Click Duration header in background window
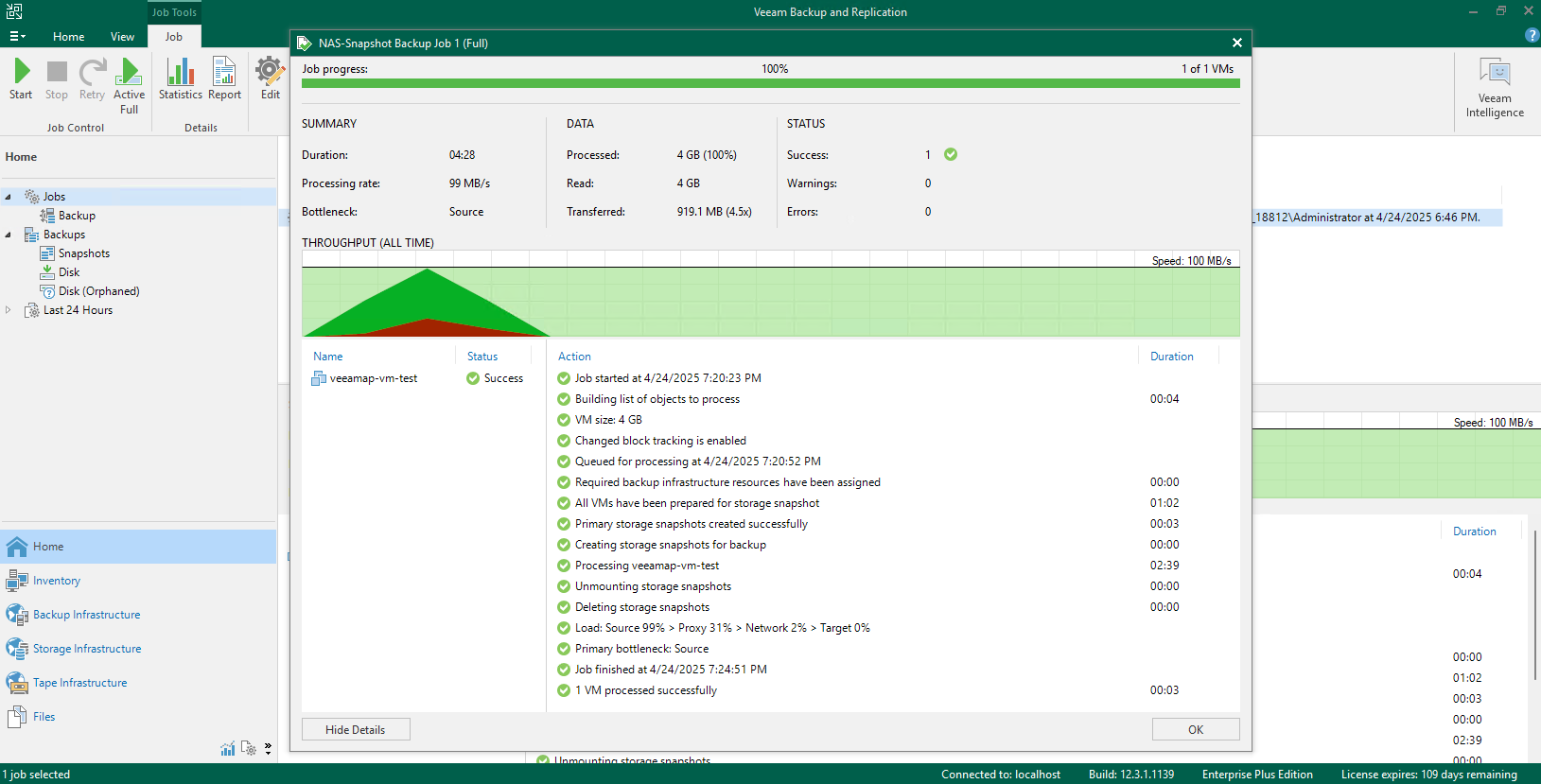This screenshot has width=1541, height=784. tap(1475, 531)
